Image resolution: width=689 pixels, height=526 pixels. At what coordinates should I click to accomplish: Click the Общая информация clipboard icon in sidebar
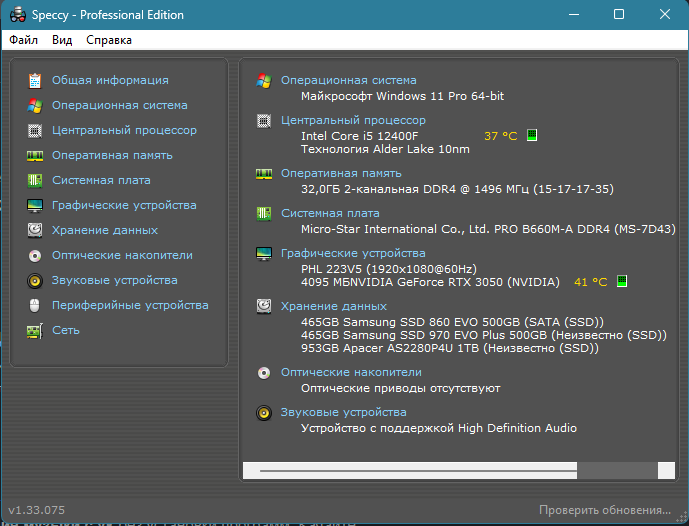click(x=35, y=81)
